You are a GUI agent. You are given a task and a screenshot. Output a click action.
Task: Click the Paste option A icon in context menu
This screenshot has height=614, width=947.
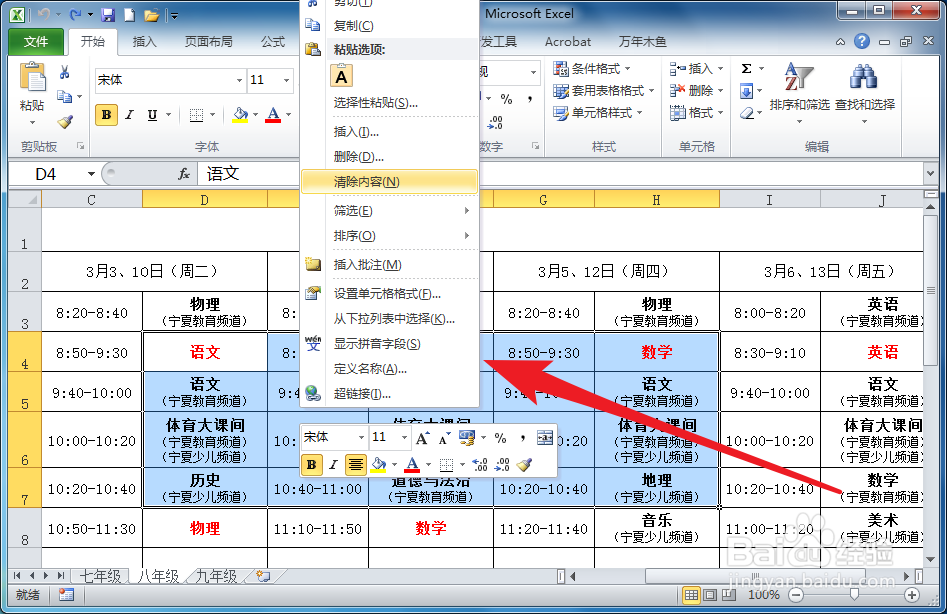point(341,77)
